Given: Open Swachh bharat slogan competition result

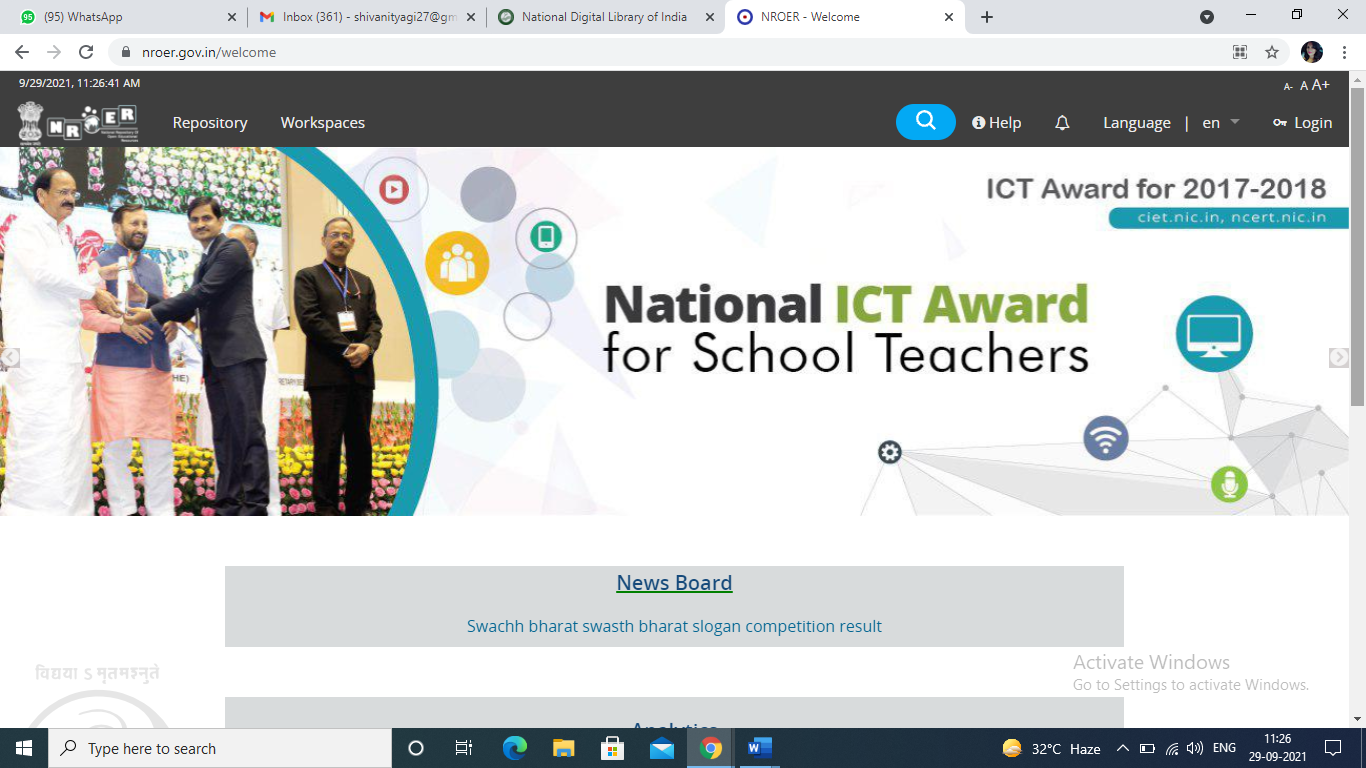Looking at the screenshot, I should point(674,626).
